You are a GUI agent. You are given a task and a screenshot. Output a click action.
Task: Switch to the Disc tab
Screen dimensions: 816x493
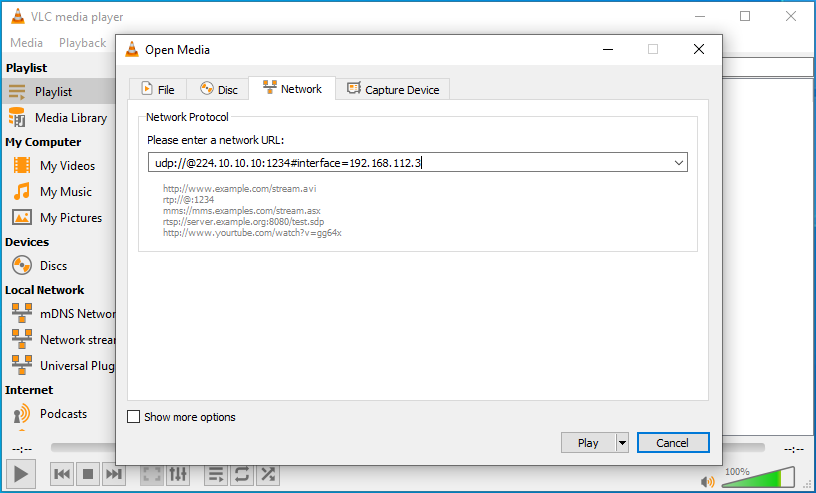[x=218, y=89]
